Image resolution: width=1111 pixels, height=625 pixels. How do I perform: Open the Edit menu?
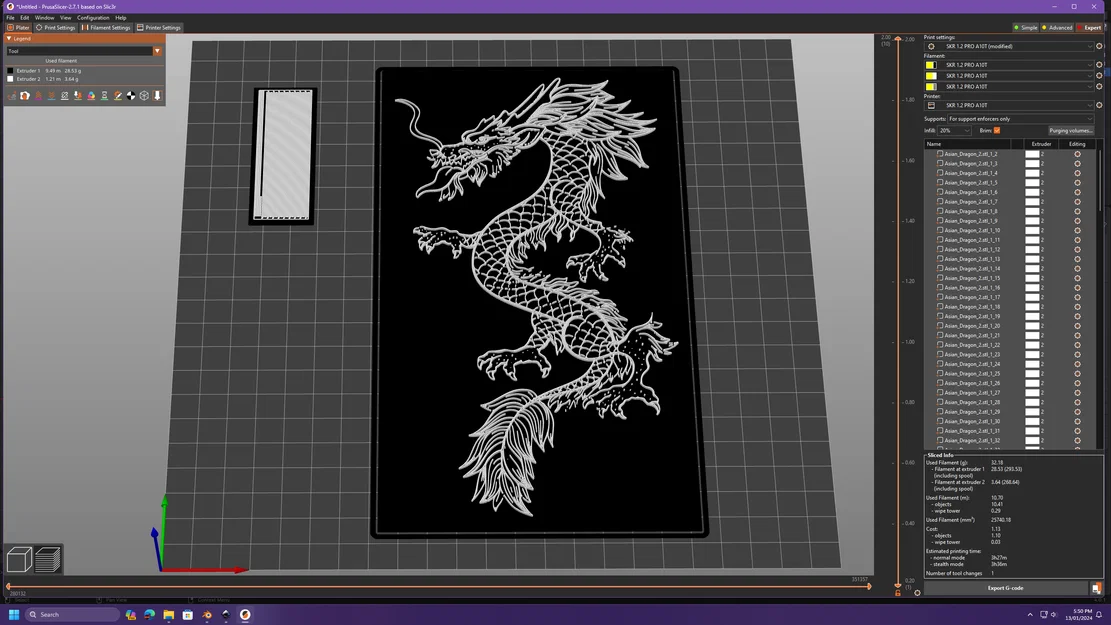pos(24,18)
